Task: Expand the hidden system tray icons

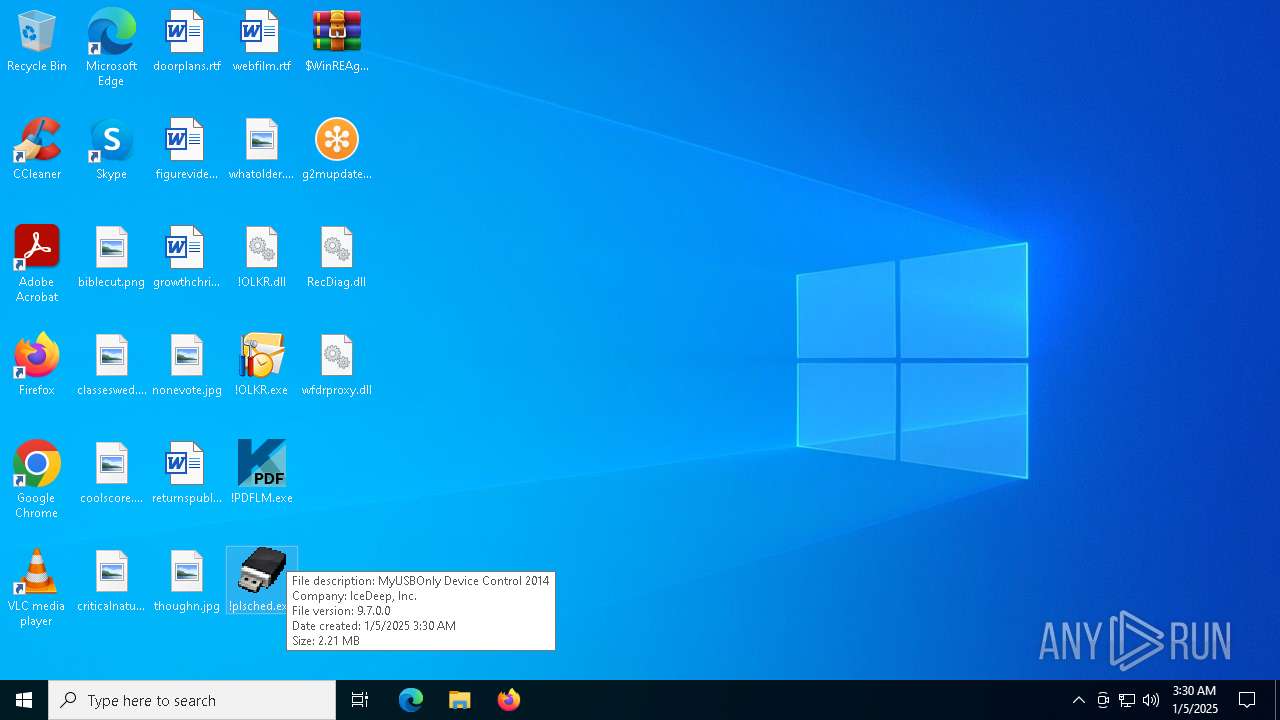Action: [1078, 700]
